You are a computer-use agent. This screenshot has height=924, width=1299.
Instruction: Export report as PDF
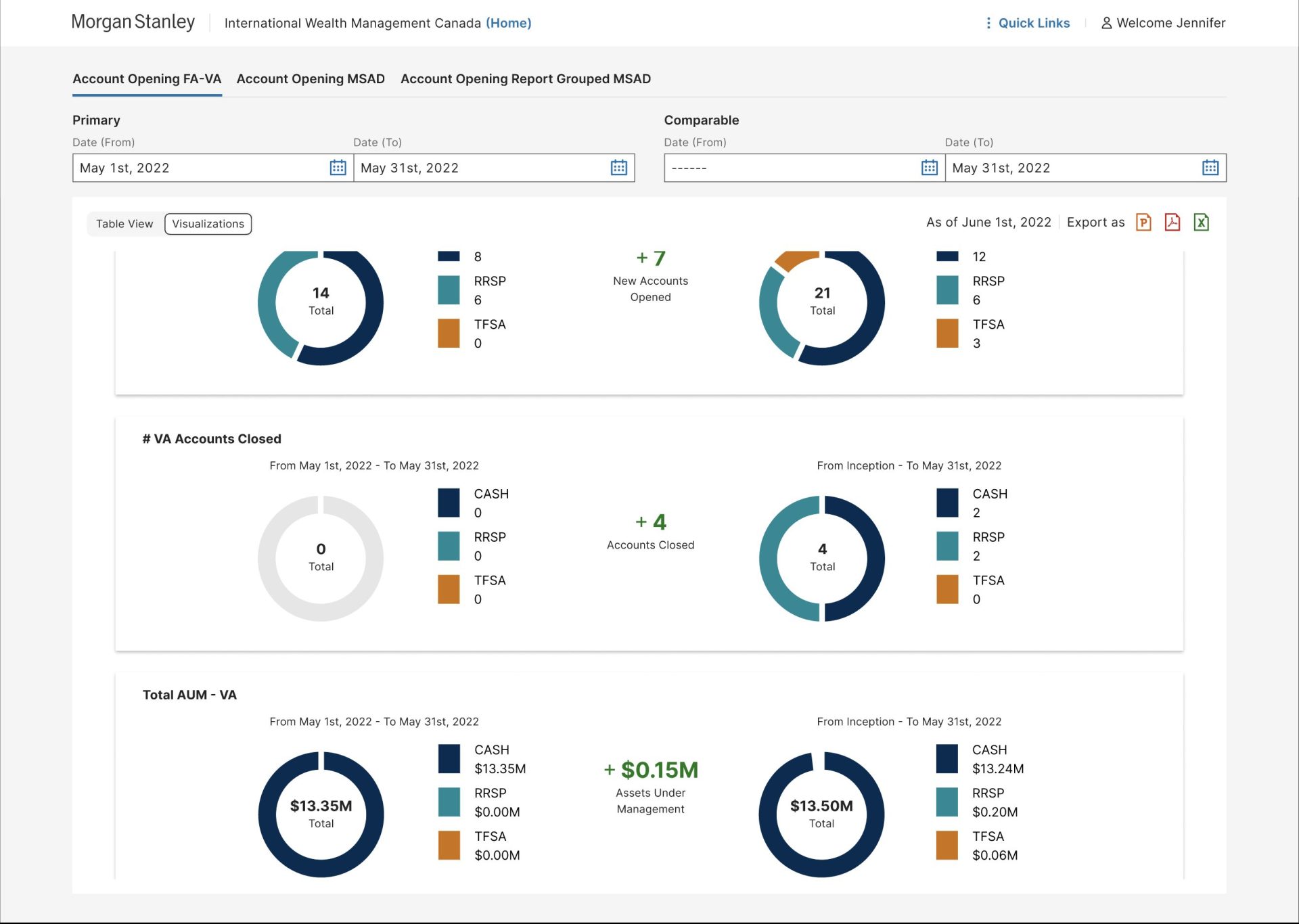coord(1172,223)
